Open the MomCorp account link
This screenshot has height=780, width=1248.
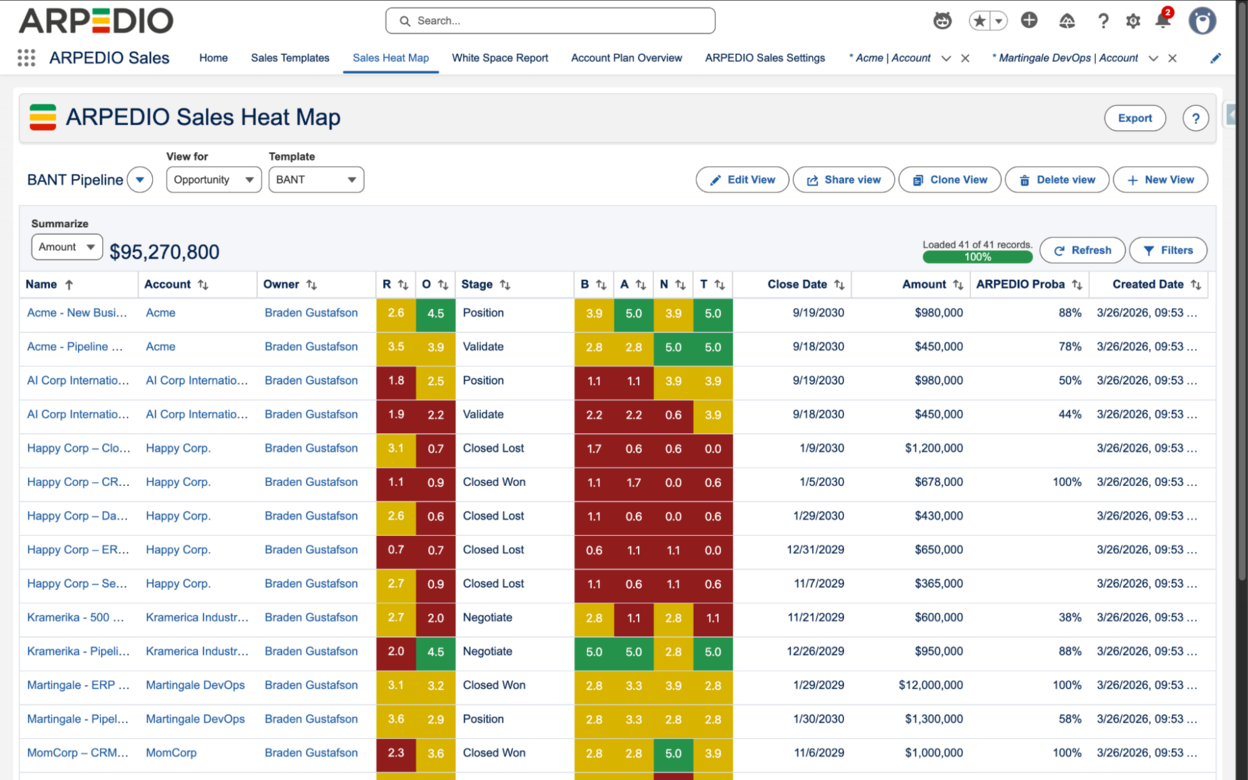pos(171,753)
